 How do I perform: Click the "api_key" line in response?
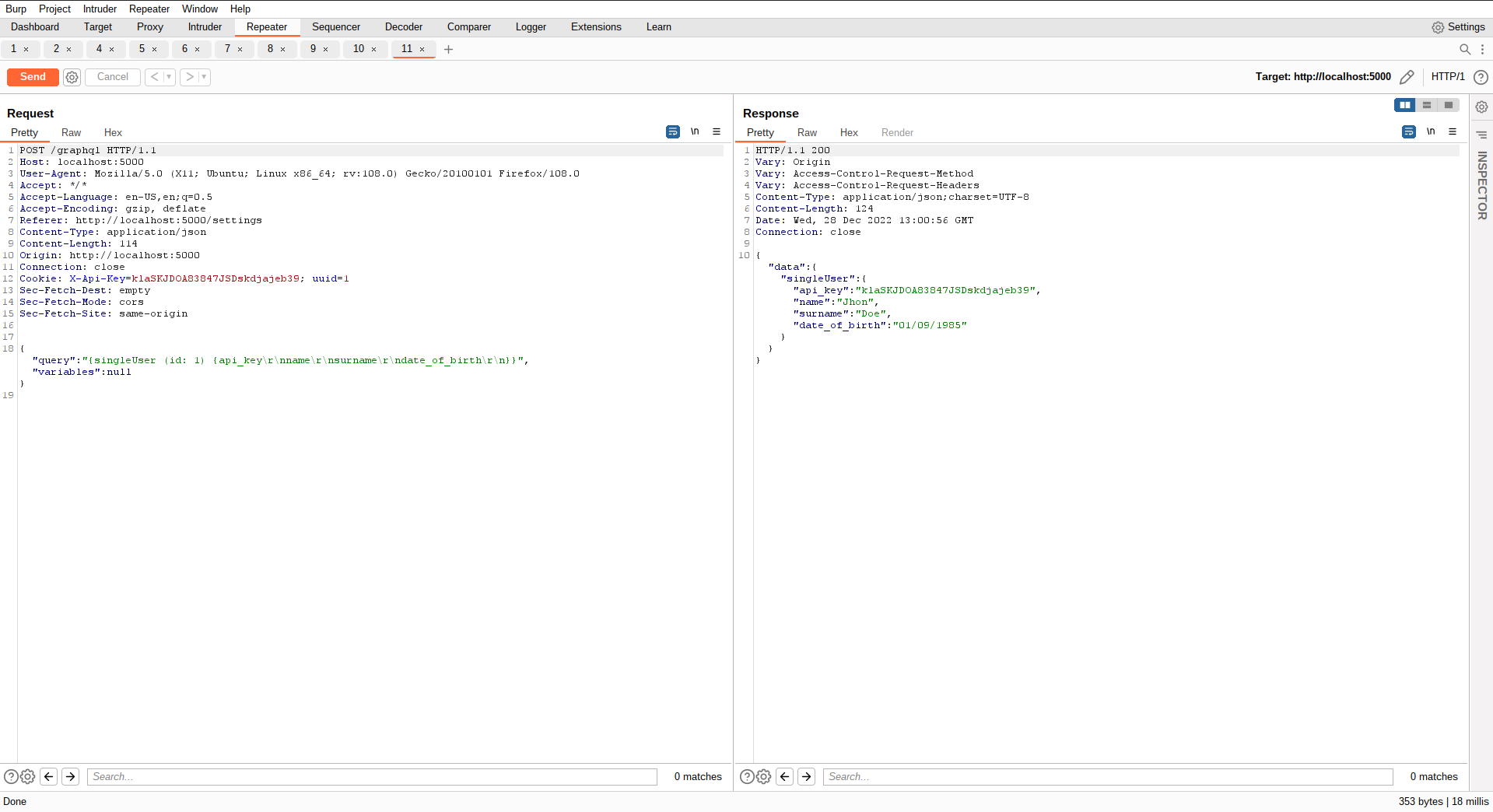(x=916, y=290)
